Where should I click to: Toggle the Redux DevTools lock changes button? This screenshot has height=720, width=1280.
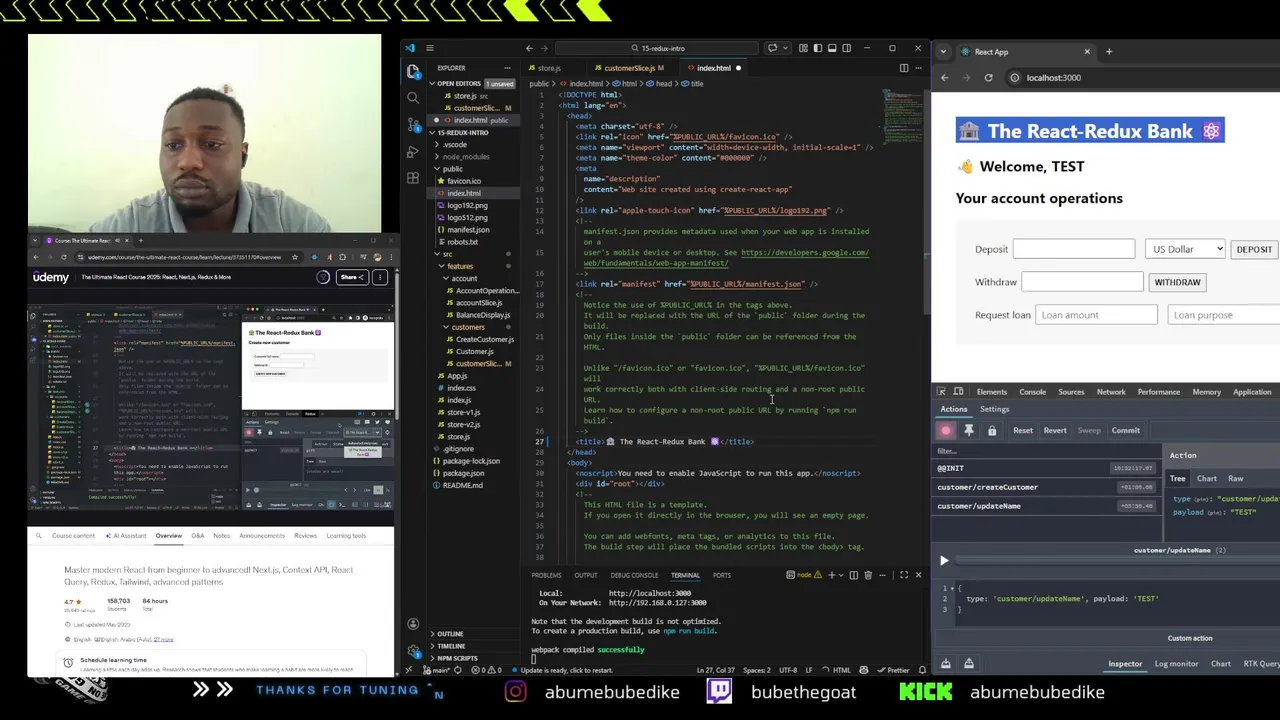point(992,431)
